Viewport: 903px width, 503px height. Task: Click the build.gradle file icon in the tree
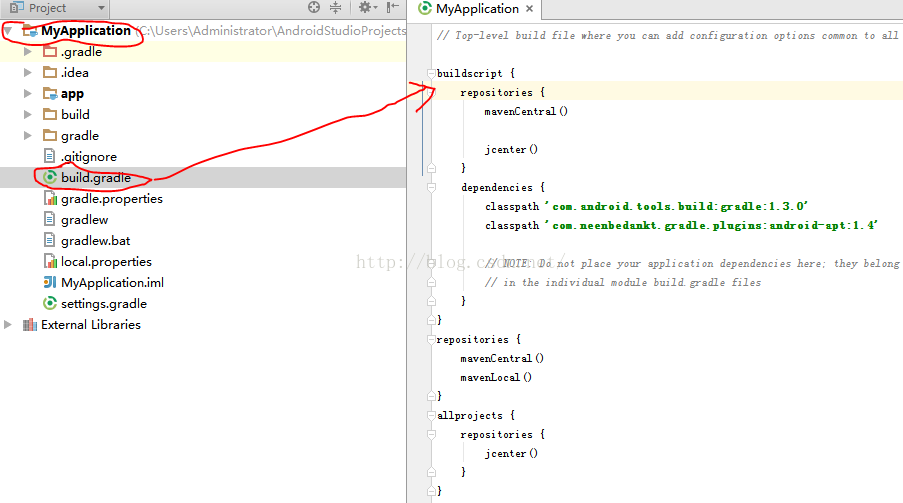(50, 177)
